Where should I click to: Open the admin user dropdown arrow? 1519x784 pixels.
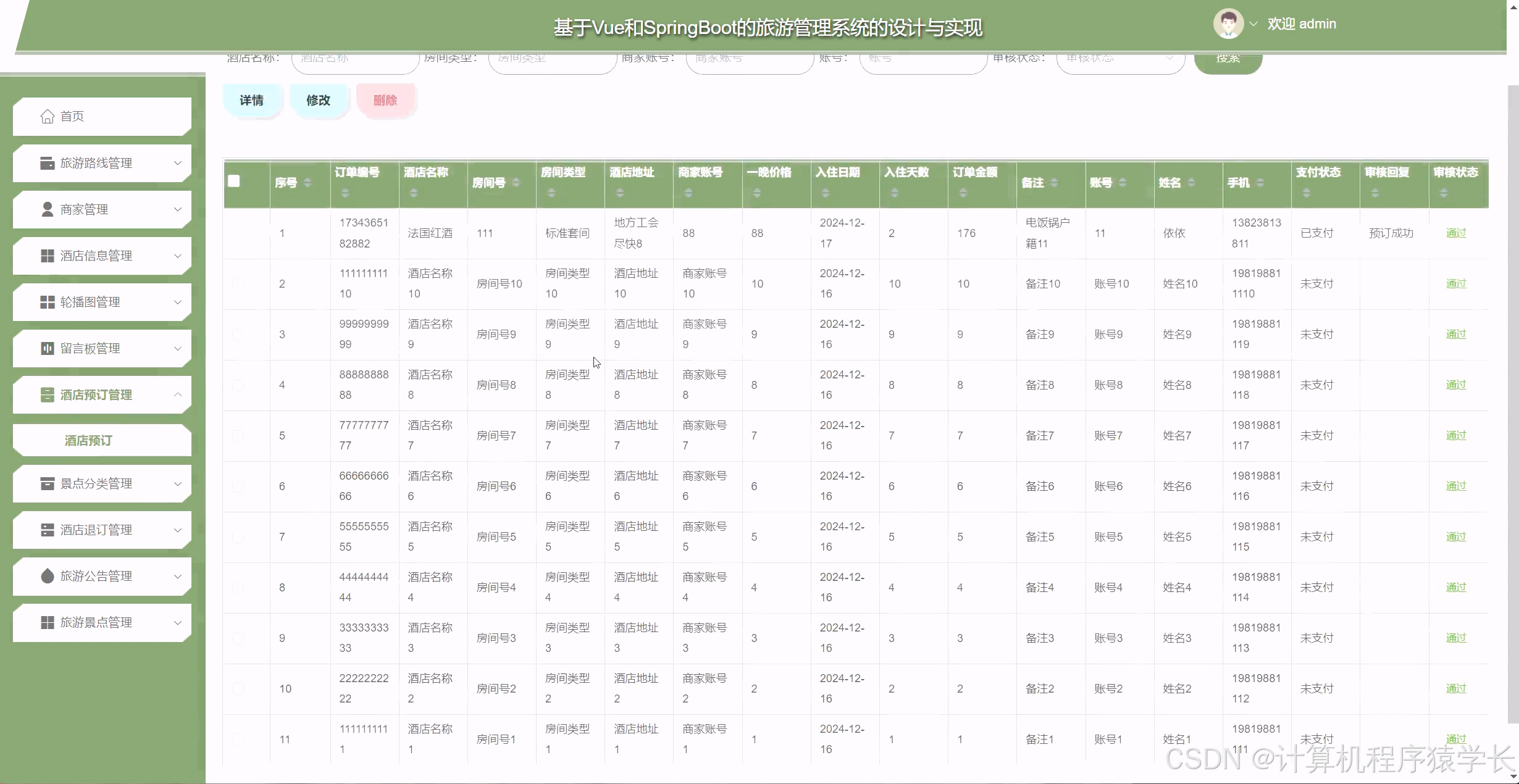click(x=1253, y=24)
